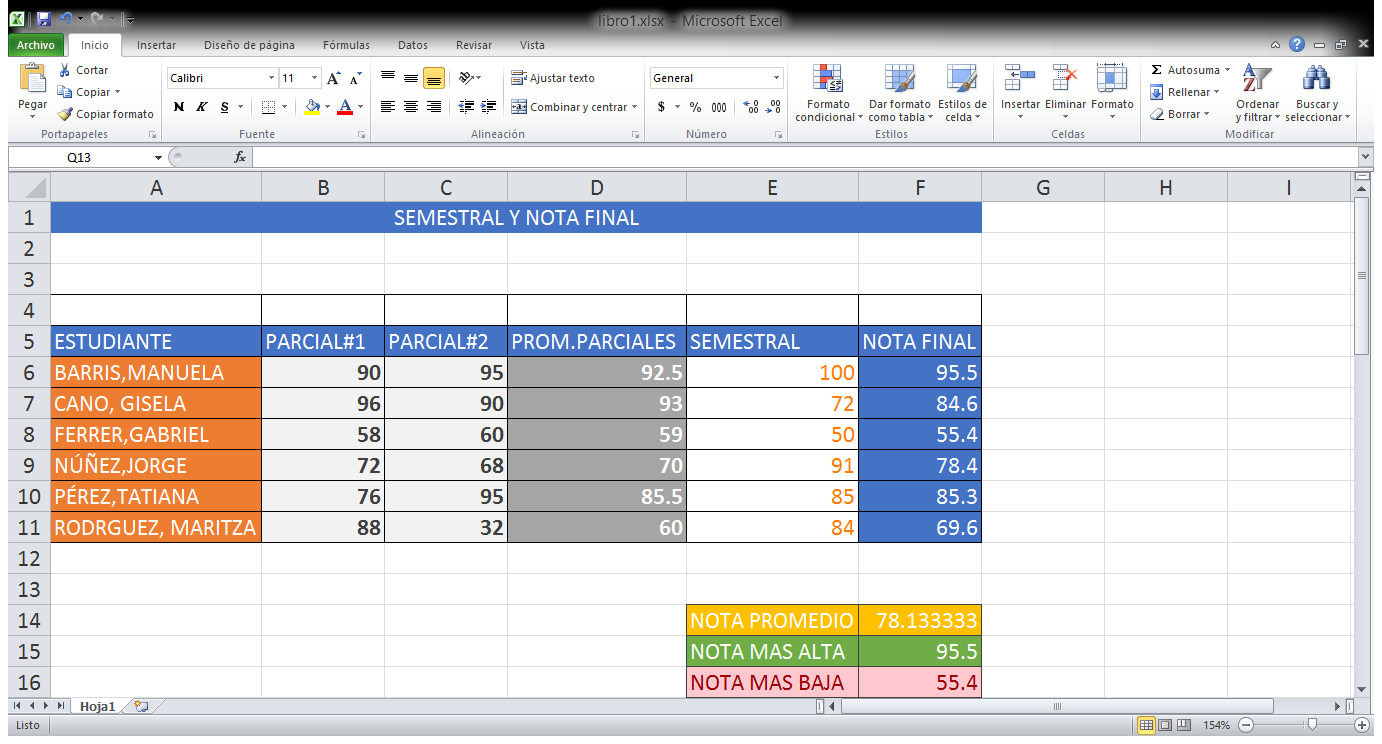This screenshot has width=1382, height=744.
Task: Enable Ajustar texto wrapping
Action: tap(551, 78)
